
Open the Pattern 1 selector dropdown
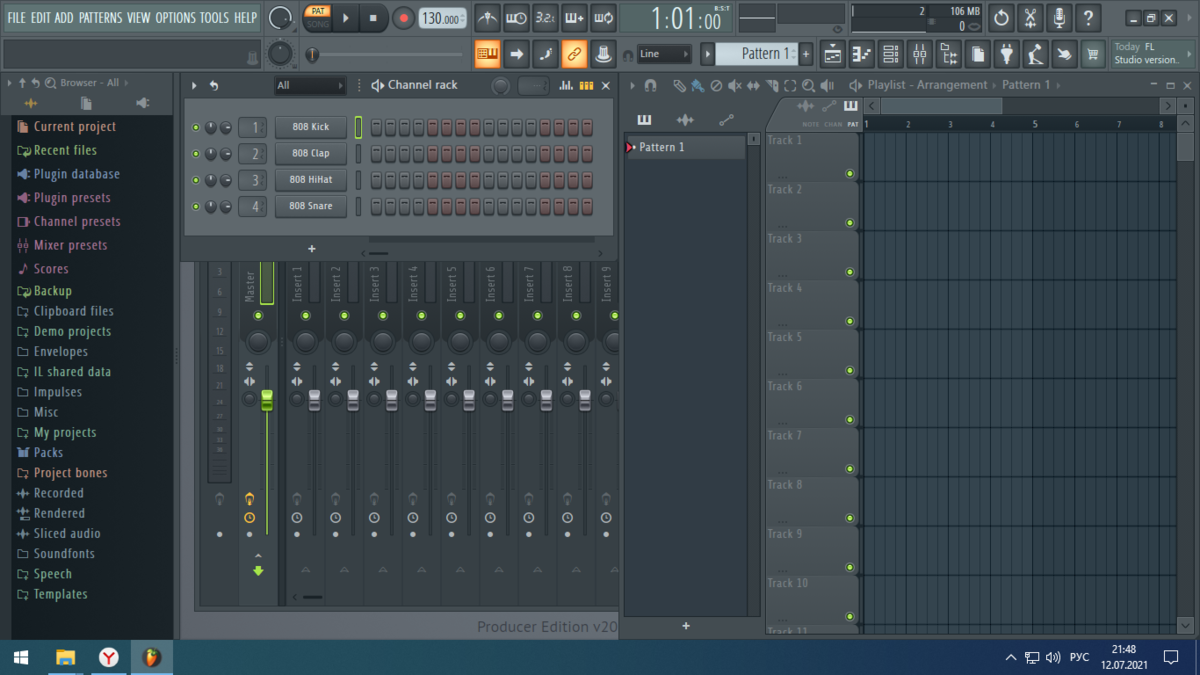pyautogui.click(x=757, y=54)
